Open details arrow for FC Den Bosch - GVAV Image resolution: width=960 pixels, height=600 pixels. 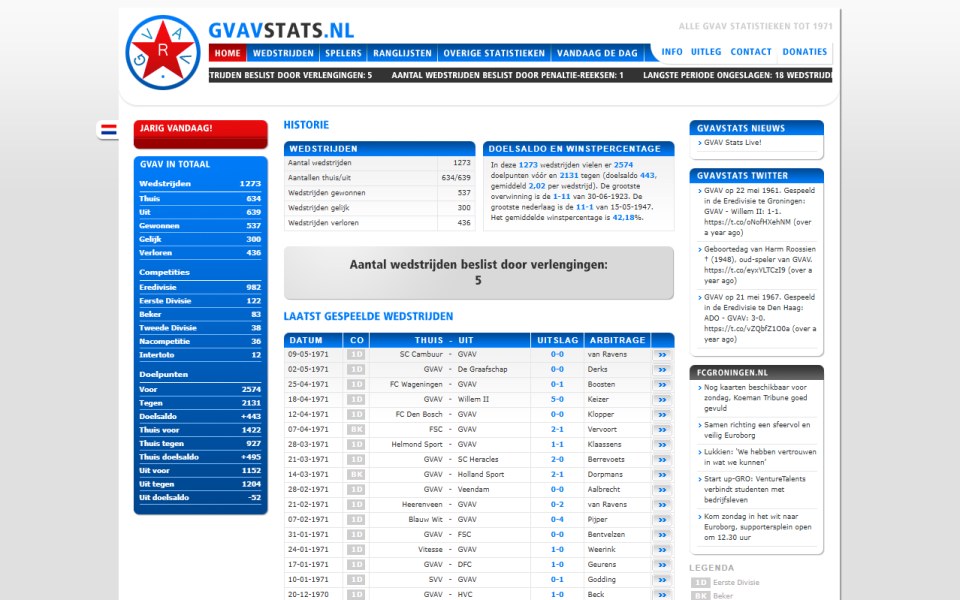(662, 415)
